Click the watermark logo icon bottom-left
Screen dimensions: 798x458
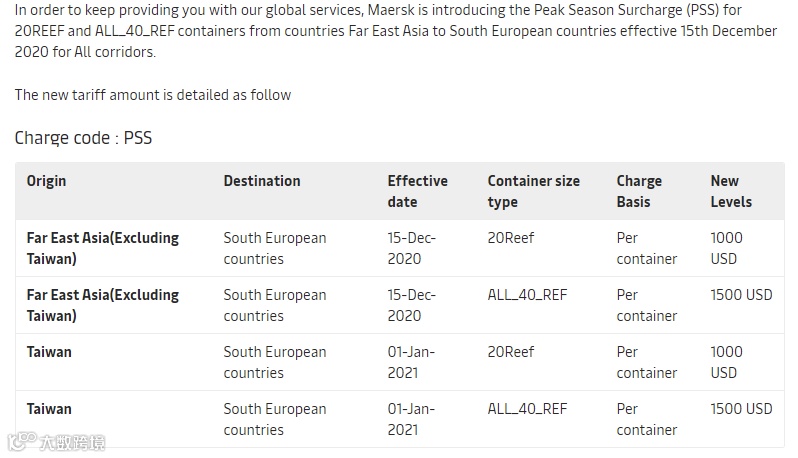pyautogui.click(x=19, y=441)
